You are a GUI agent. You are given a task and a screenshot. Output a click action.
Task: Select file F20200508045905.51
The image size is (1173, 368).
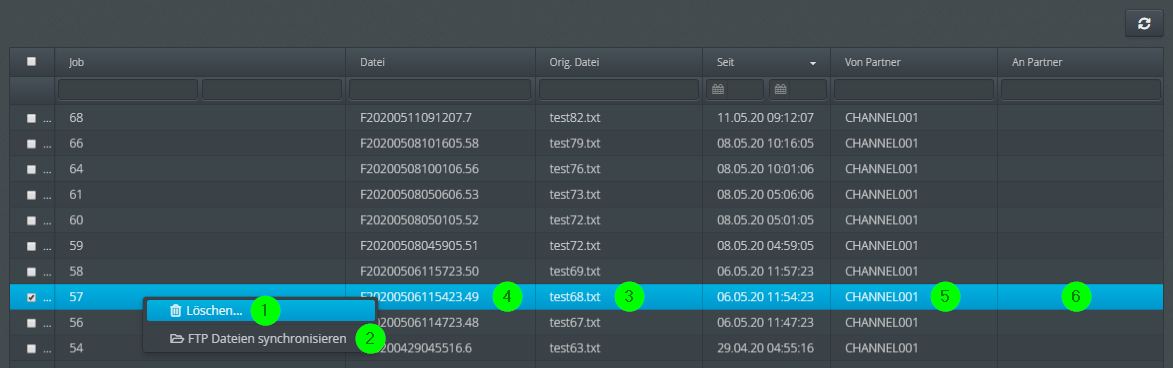[420, 246]
